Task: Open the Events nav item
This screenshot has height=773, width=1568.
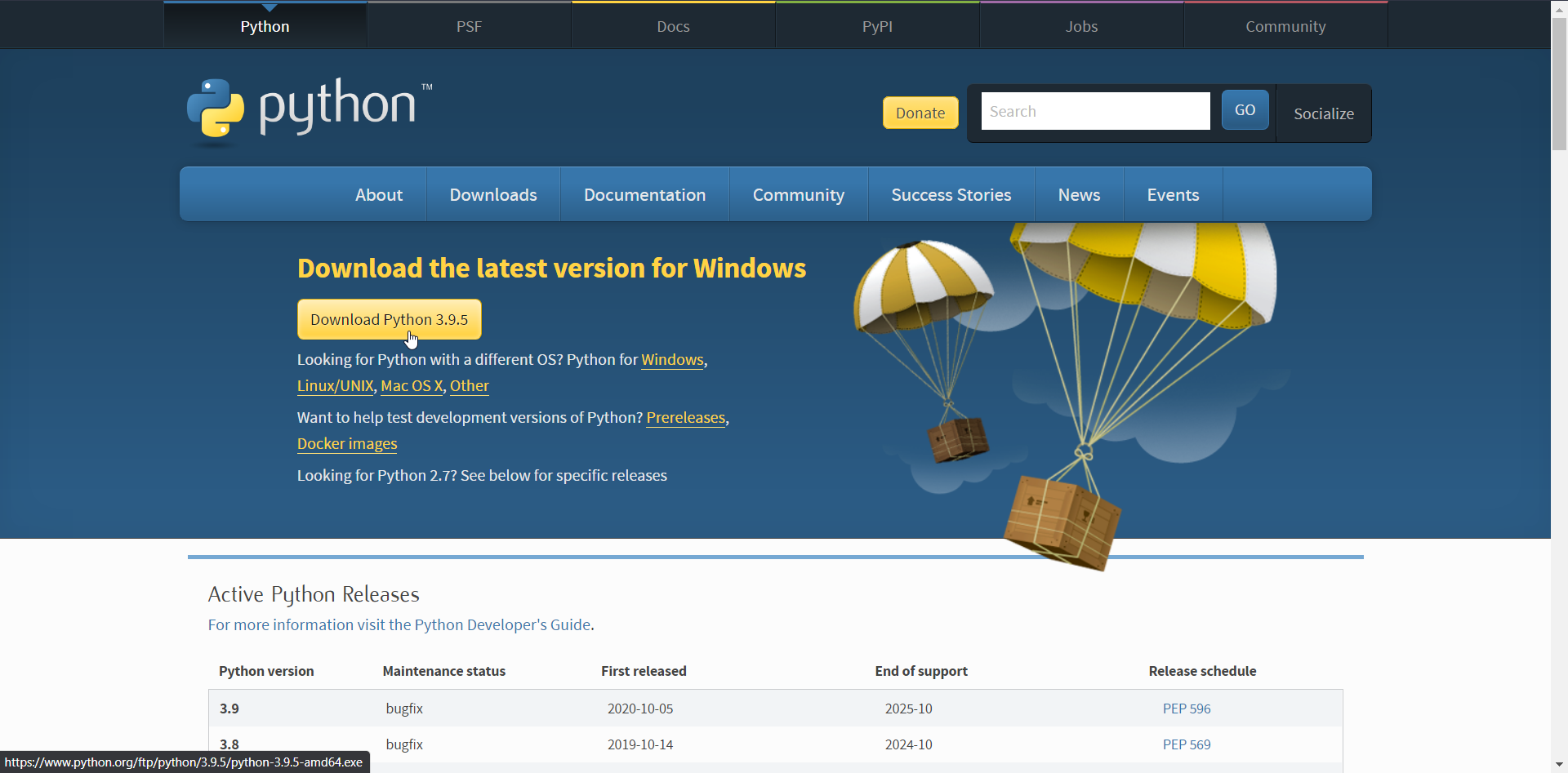Action: pyautogui.click(x=1174, y=194)
